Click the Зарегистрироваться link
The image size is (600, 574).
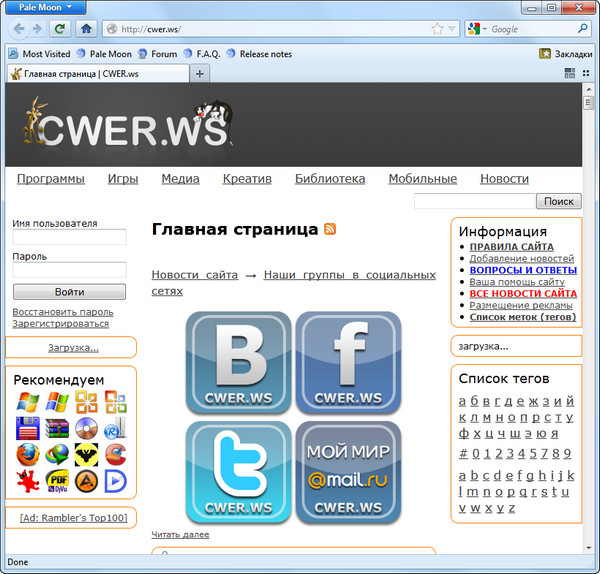[x=60, y=324]
